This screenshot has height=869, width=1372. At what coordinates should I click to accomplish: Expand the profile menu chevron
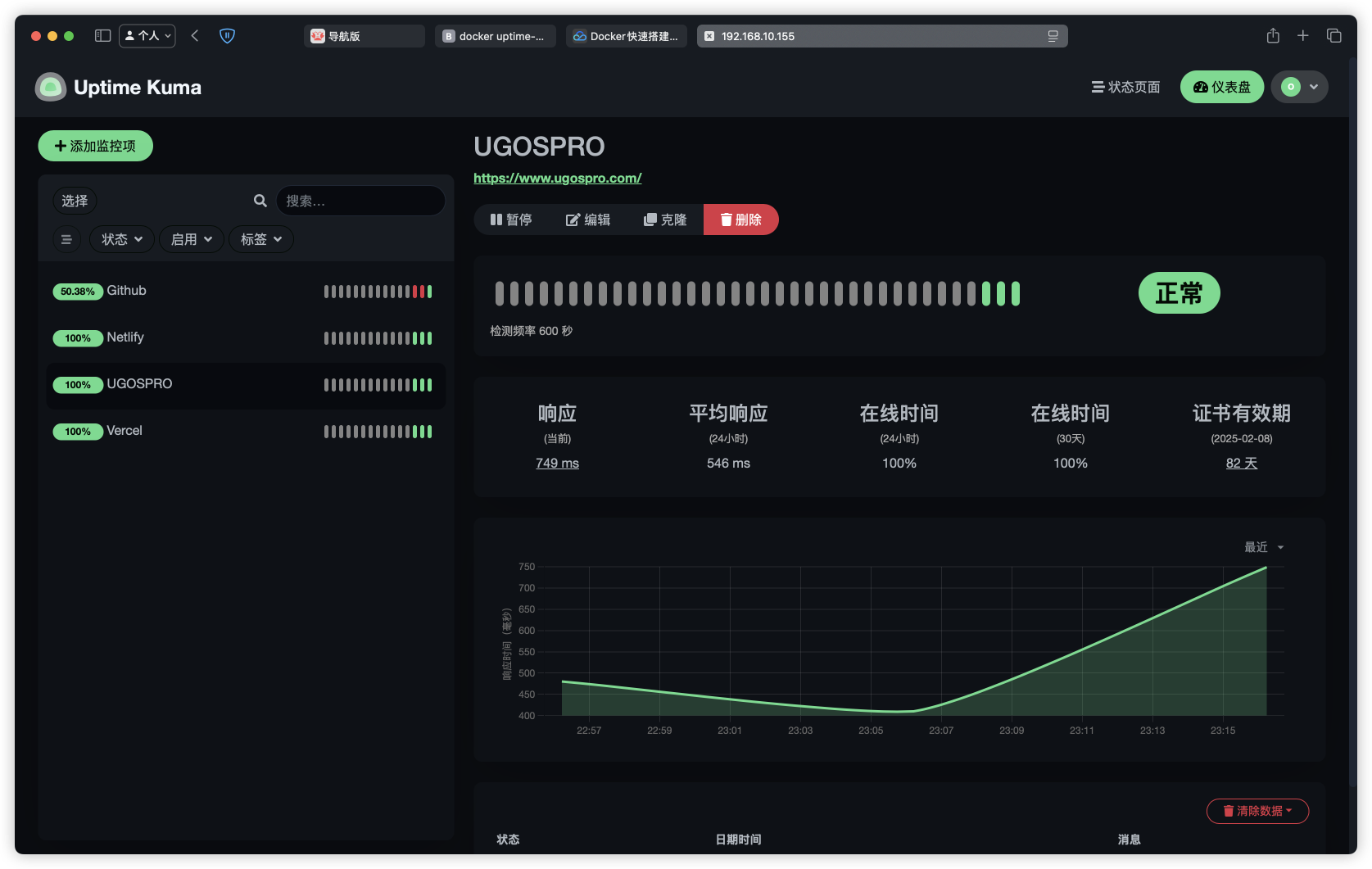tap(1314, 87)
